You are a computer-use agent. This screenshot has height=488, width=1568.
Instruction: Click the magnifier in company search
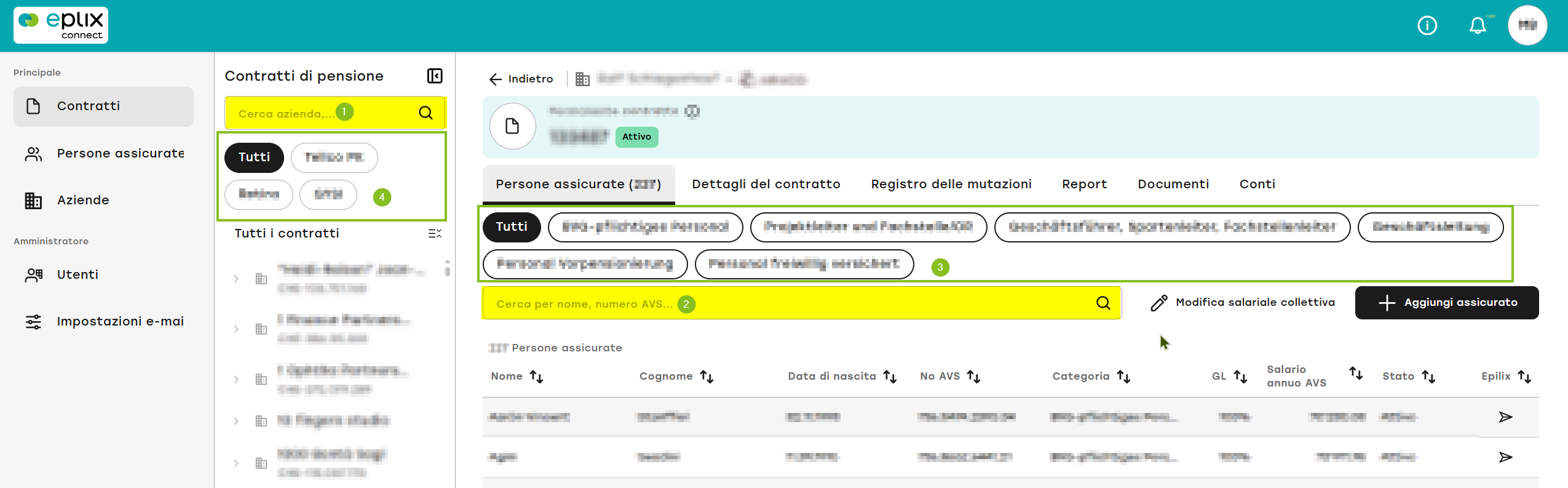[426, 113]
